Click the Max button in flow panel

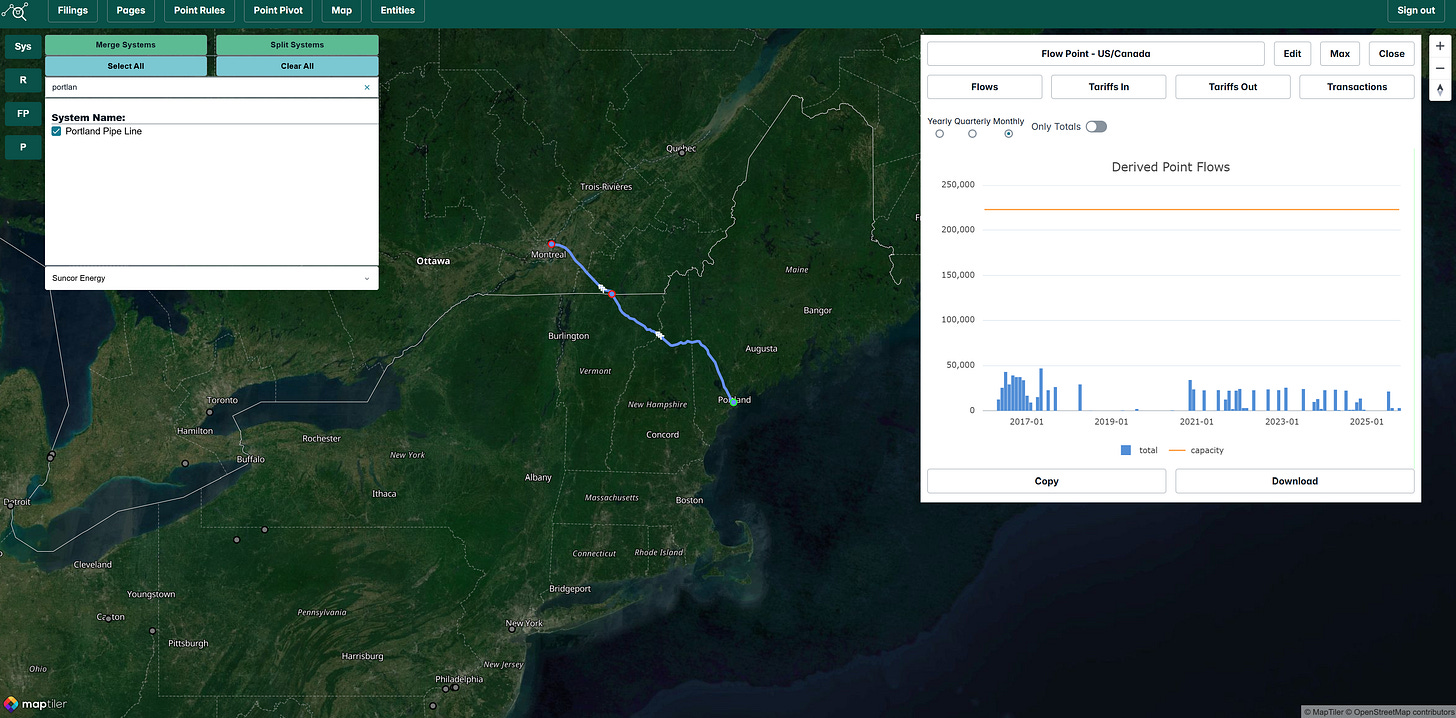tap(1340, 54)
